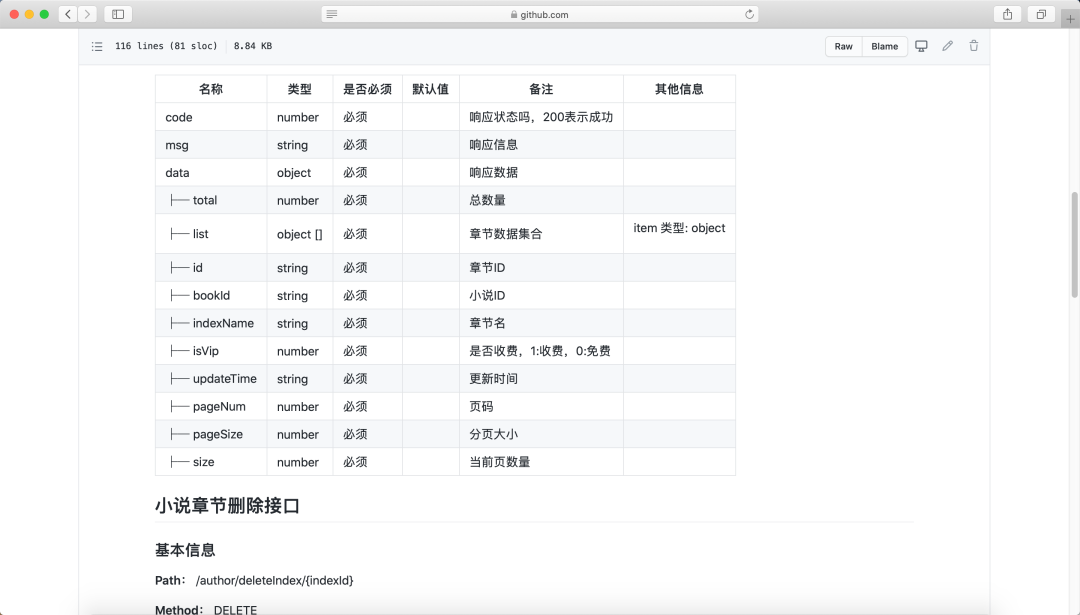This screenshot has height=615, width=1080.
Task: Open a new tab with plus icon
Action: coord(1070,19)
